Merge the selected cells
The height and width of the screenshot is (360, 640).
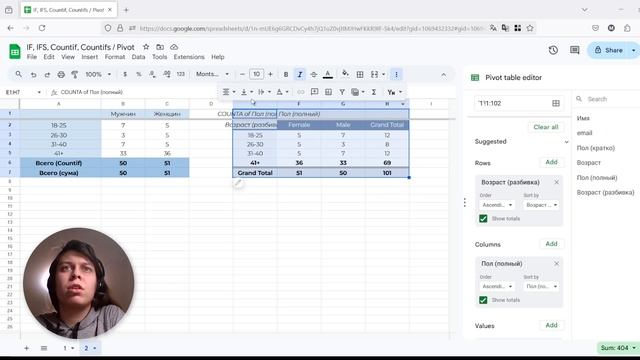(374, 74)
